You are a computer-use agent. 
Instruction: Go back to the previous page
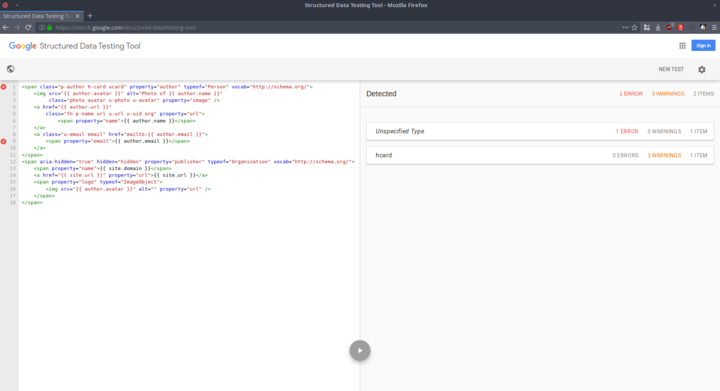6,28
